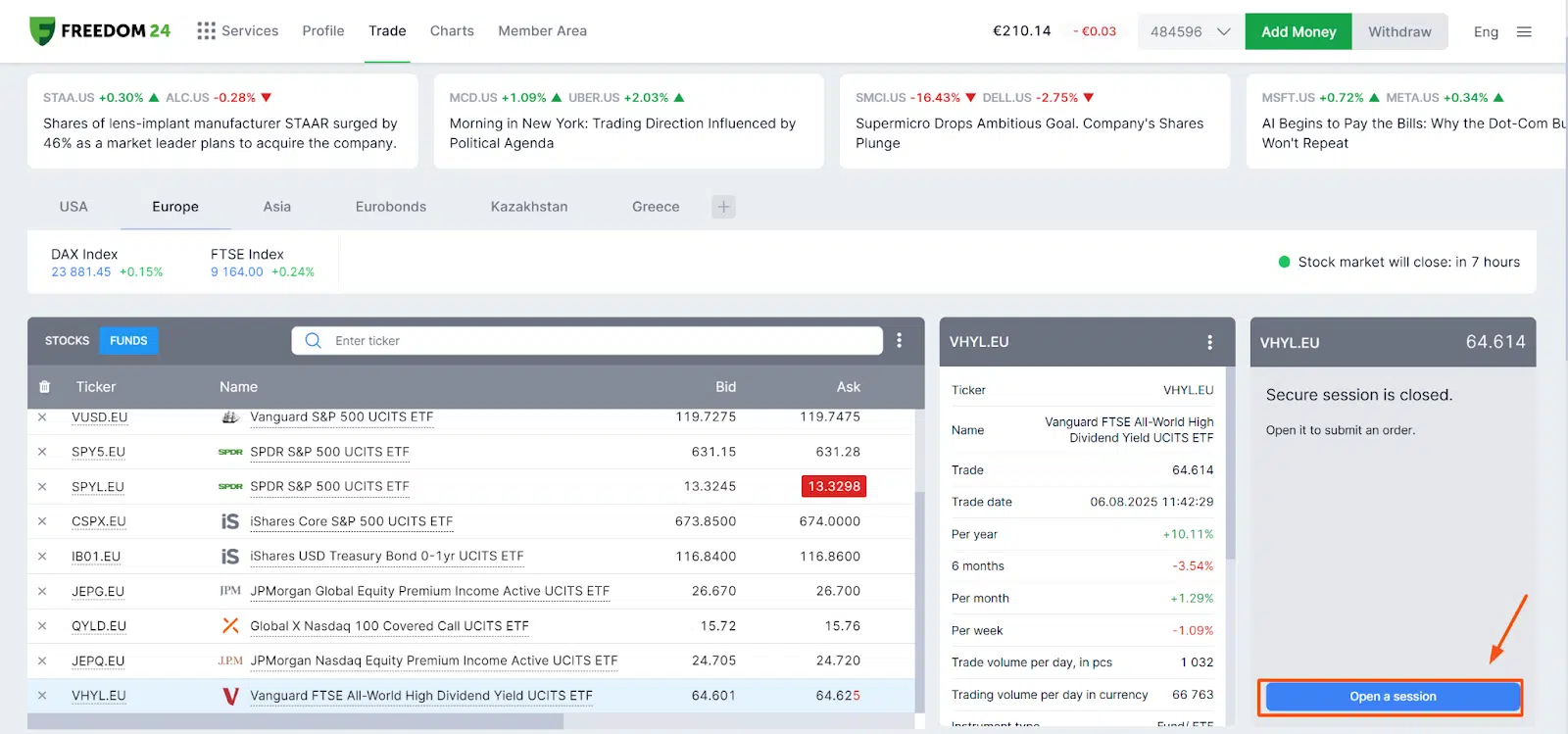Remove SPY5.EU row with its X icon
Image resolution: width=1568 pixels, height=734 pixels.
(x=42, y=452)
